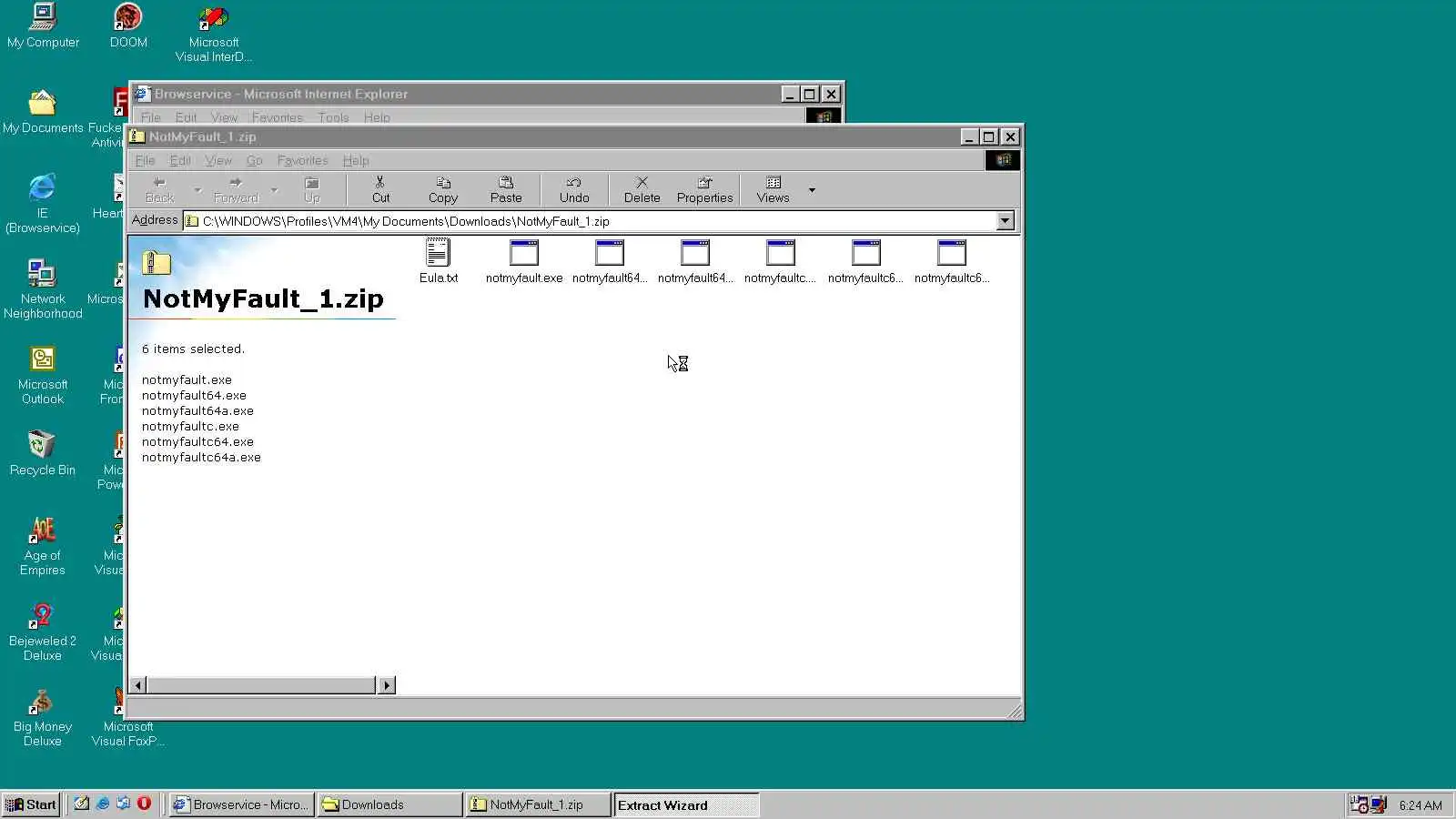
Task: Open the Edit menu in NotMyFault_1.zip window
Action: pyautogui.click(x=180, y=160)
